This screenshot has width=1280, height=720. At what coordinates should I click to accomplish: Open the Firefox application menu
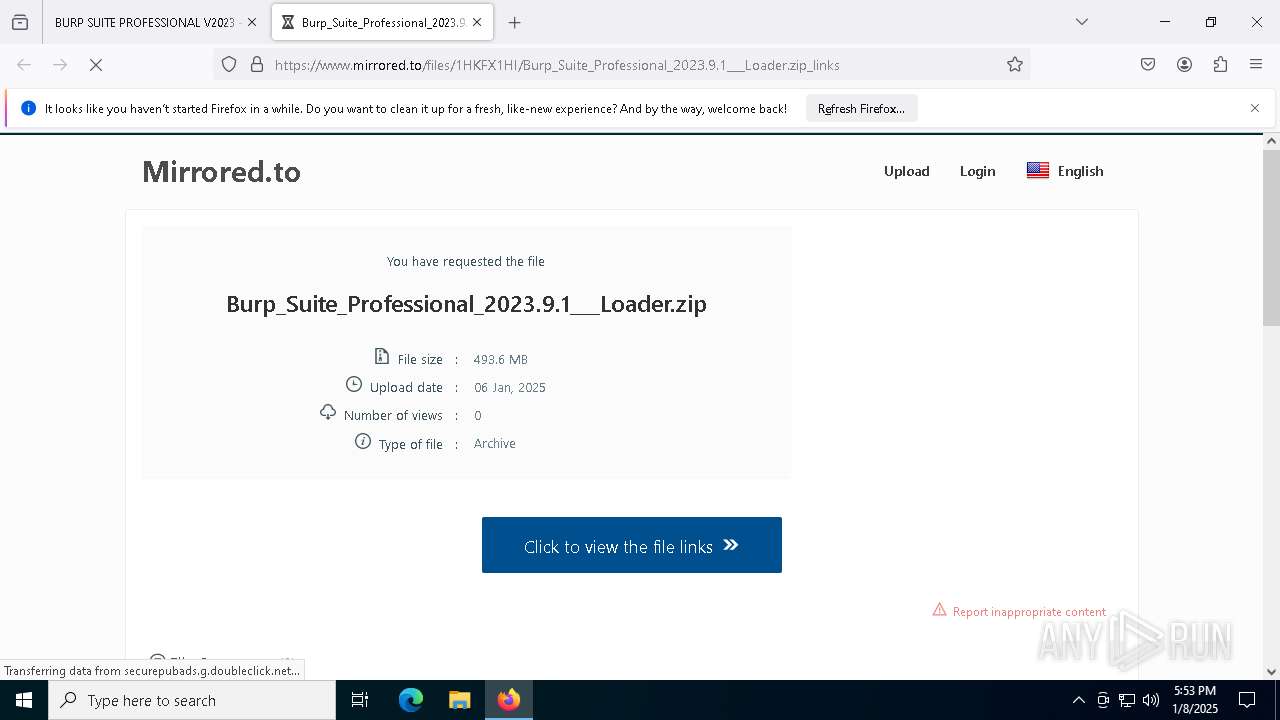tap(1256, 65)
